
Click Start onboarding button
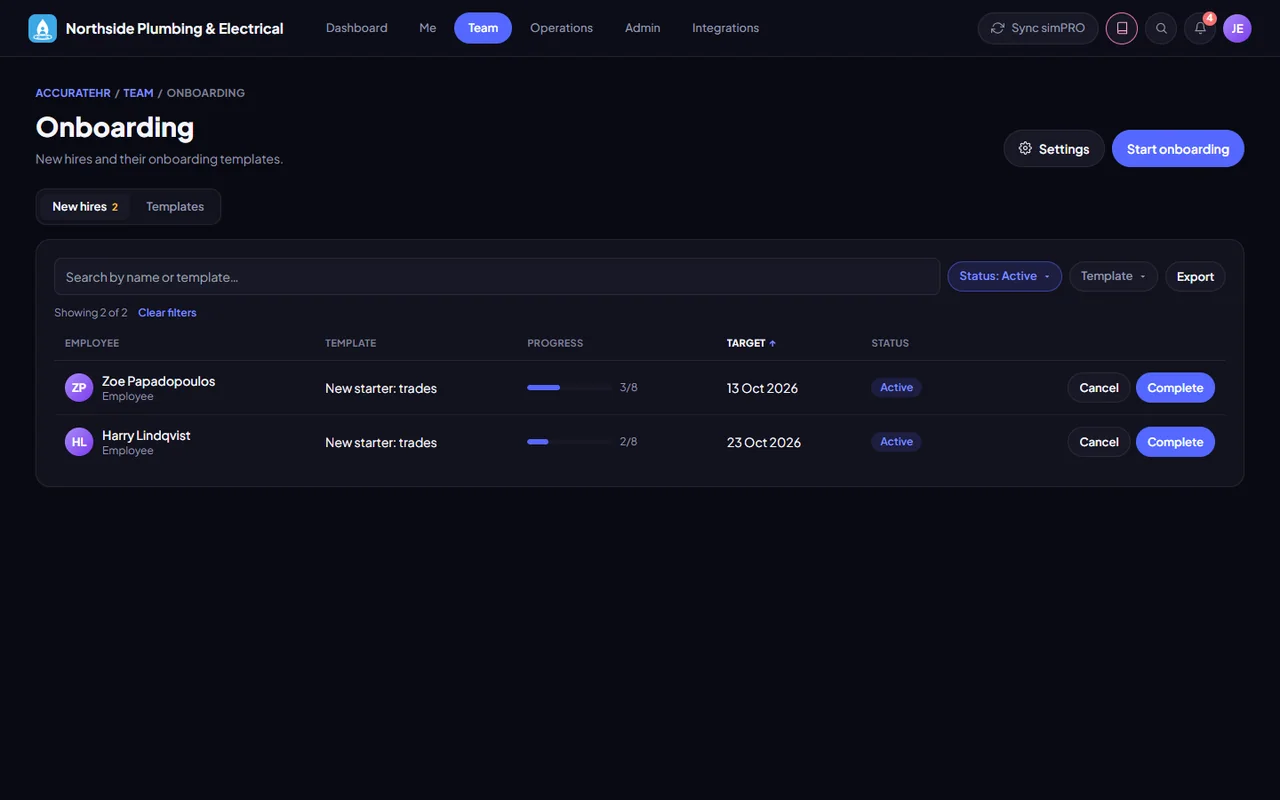(x=1178, y=149)
